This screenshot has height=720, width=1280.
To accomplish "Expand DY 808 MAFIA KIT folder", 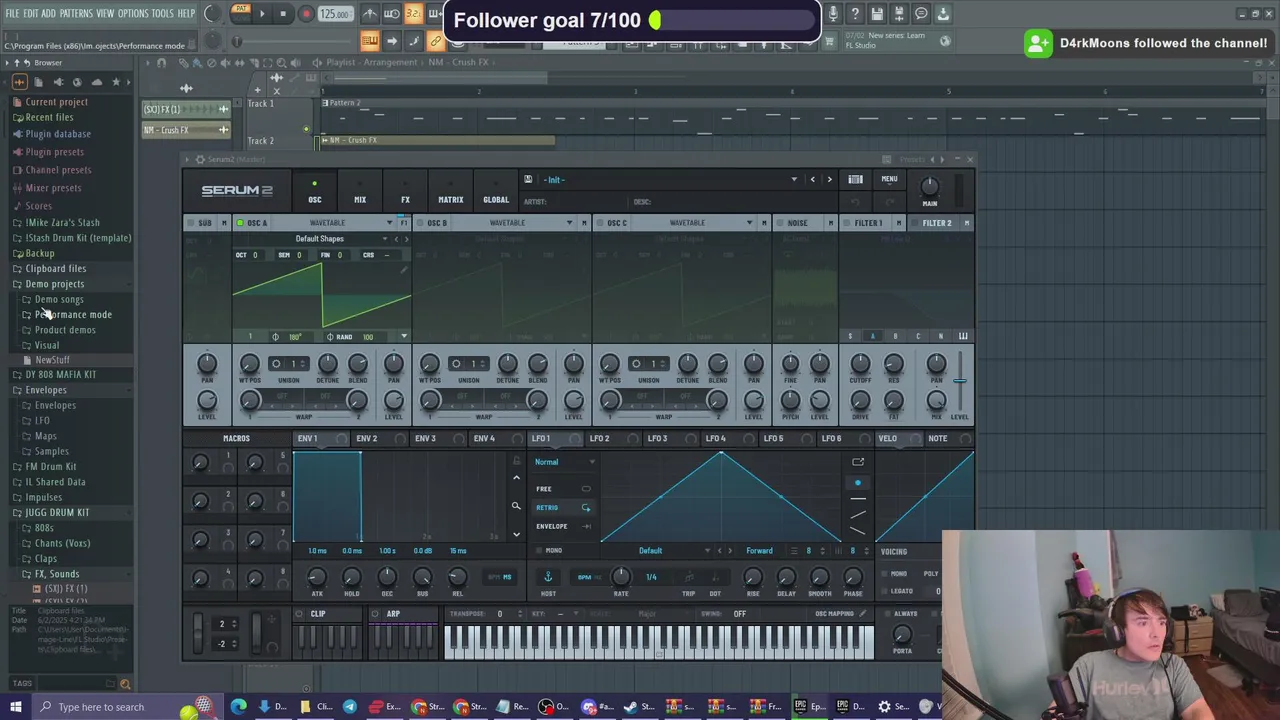I will coord(60,374).
